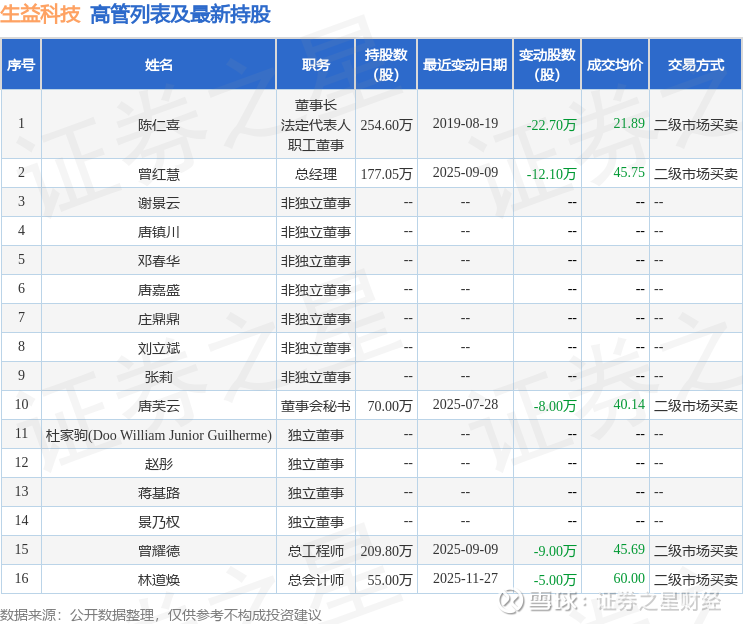Select the 成交均价 column header
The image size is (743, 624).
pos(615,65)
